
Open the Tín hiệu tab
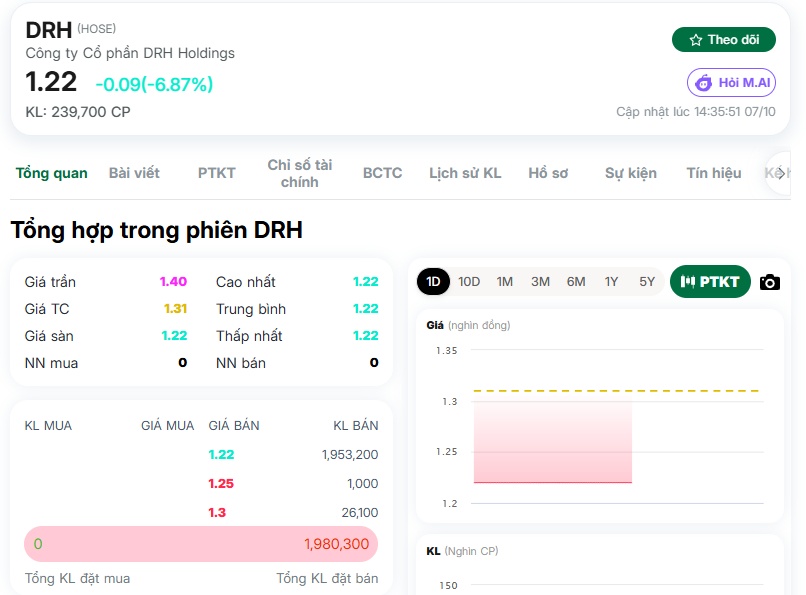tap(713, 173)
